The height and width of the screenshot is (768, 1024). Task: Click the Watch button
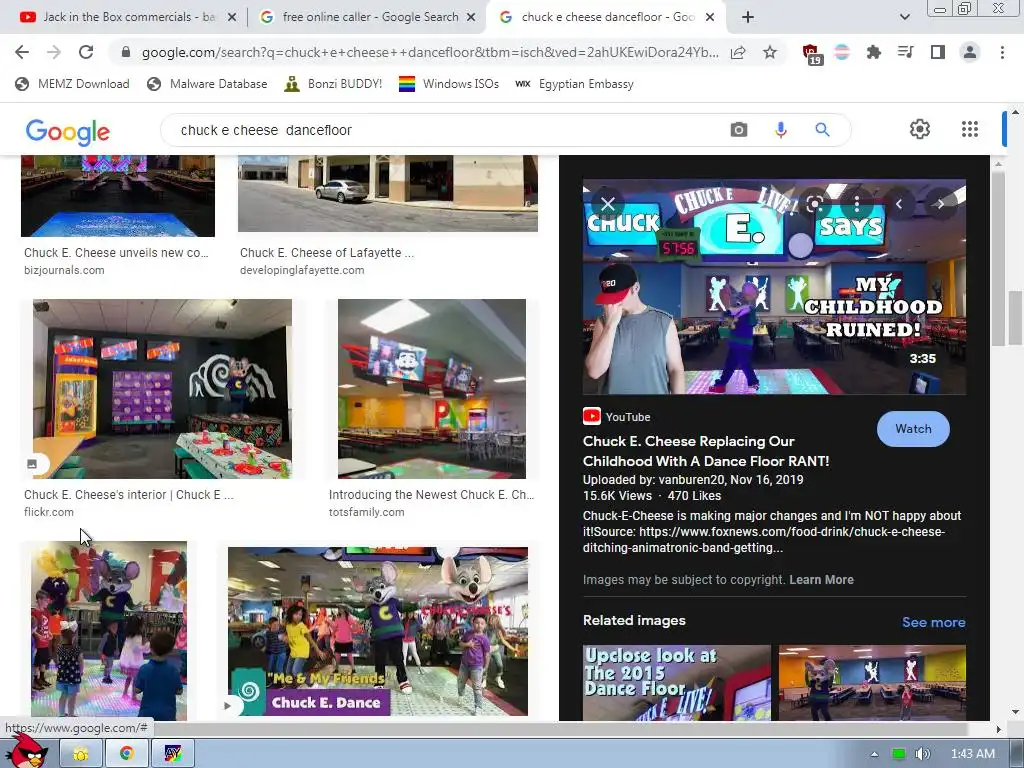[x=913, y=429]
